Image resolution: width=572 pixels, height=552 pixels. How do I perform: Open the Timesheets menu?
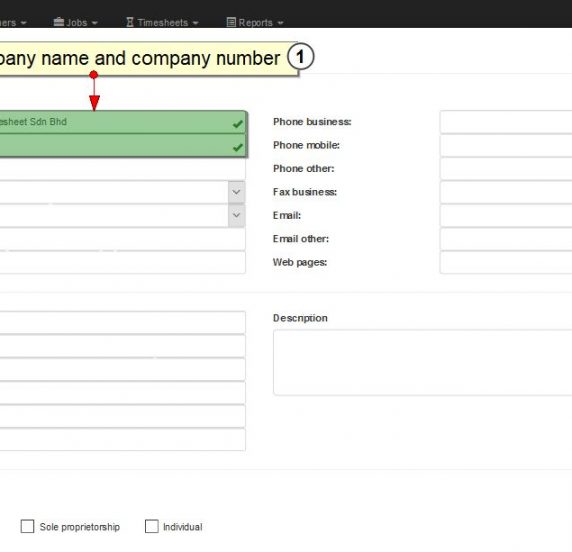coord(162,22)
